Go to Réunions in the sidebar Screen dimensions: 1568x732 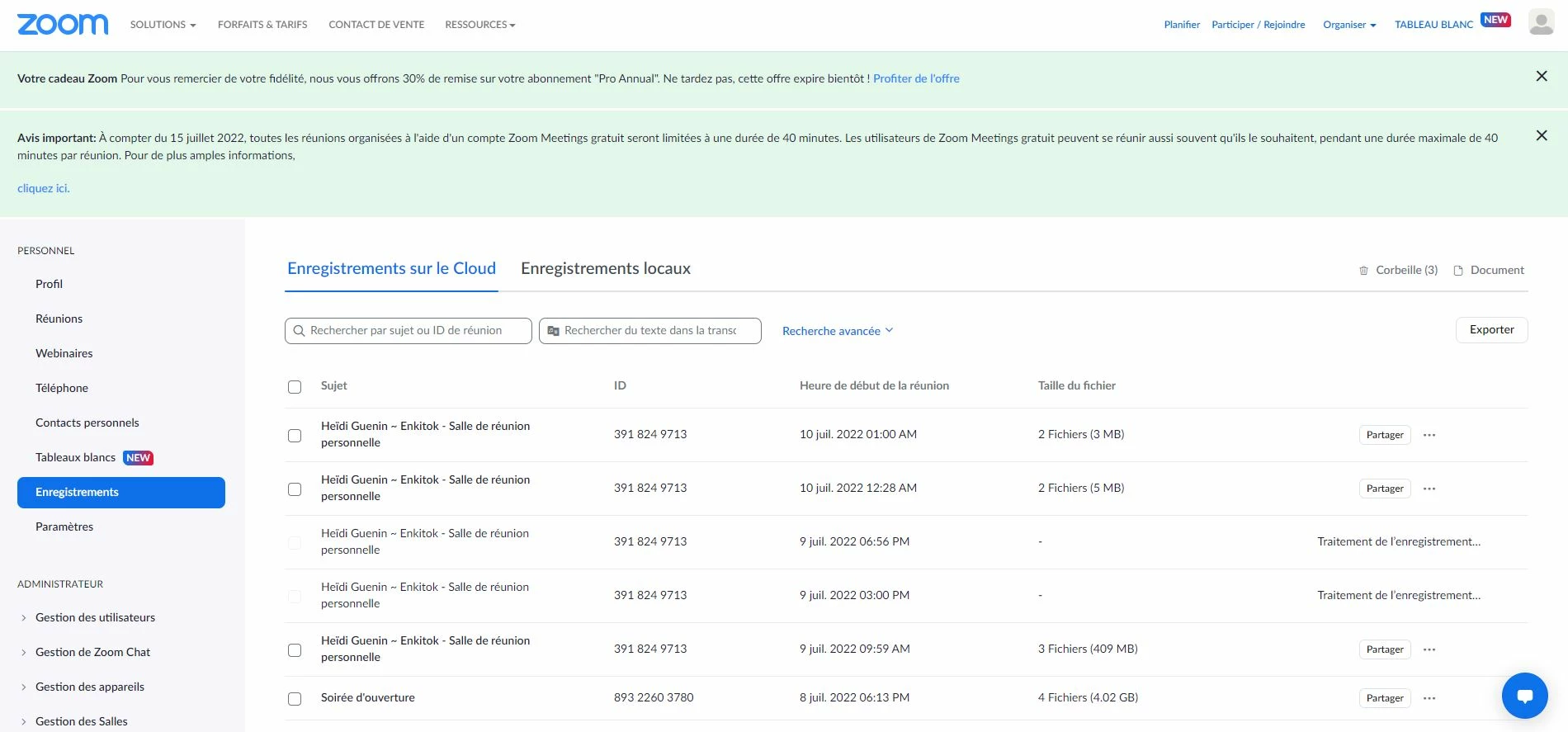point(59,319)
